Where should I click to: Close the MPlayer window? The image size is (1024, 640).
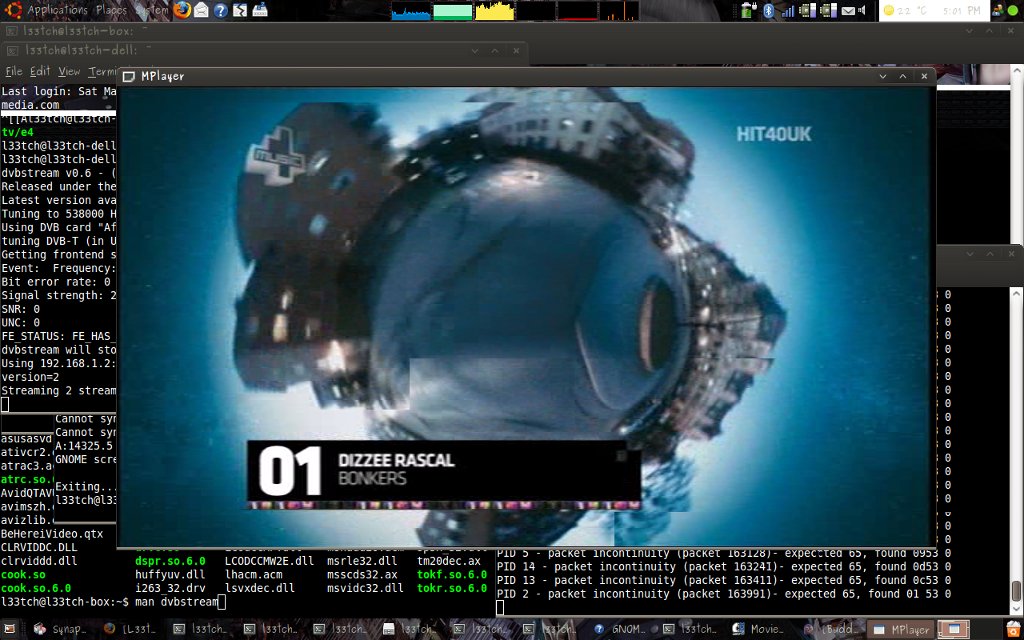(x=924, y=76)
